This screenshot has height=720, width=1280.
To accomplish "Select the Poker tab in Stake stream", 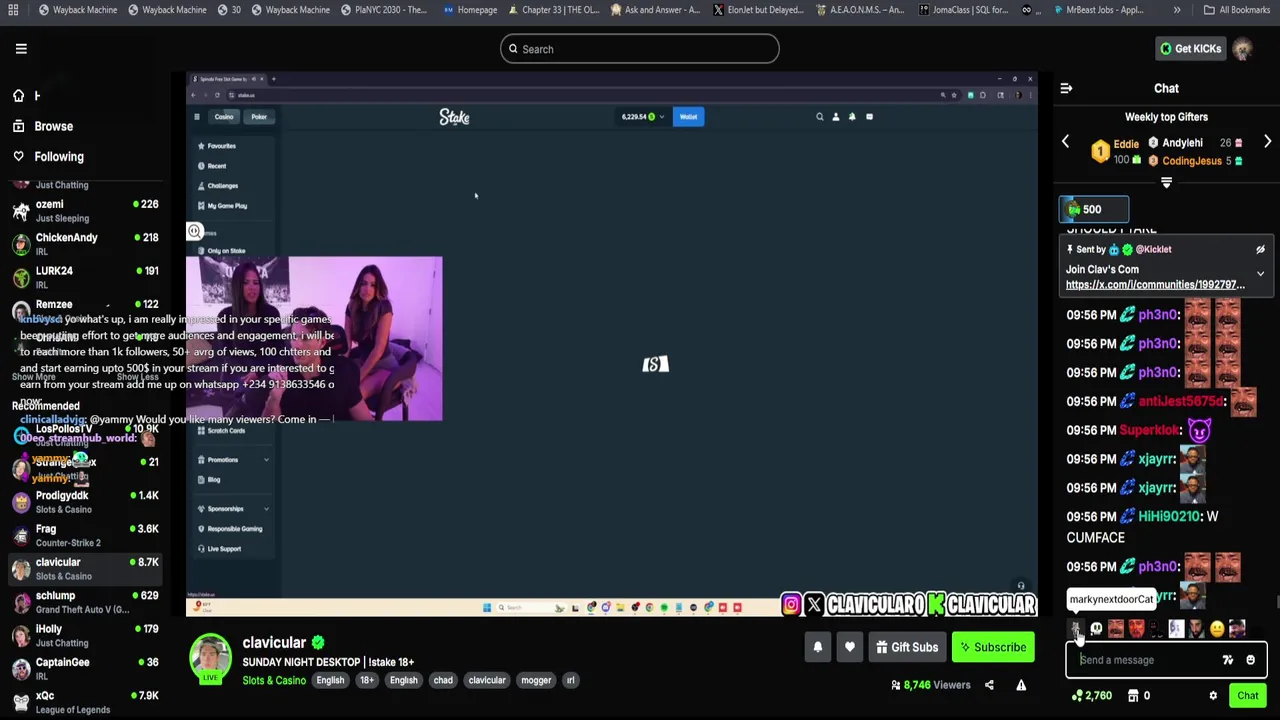I will pyautogui.click(x=259, y=117).
